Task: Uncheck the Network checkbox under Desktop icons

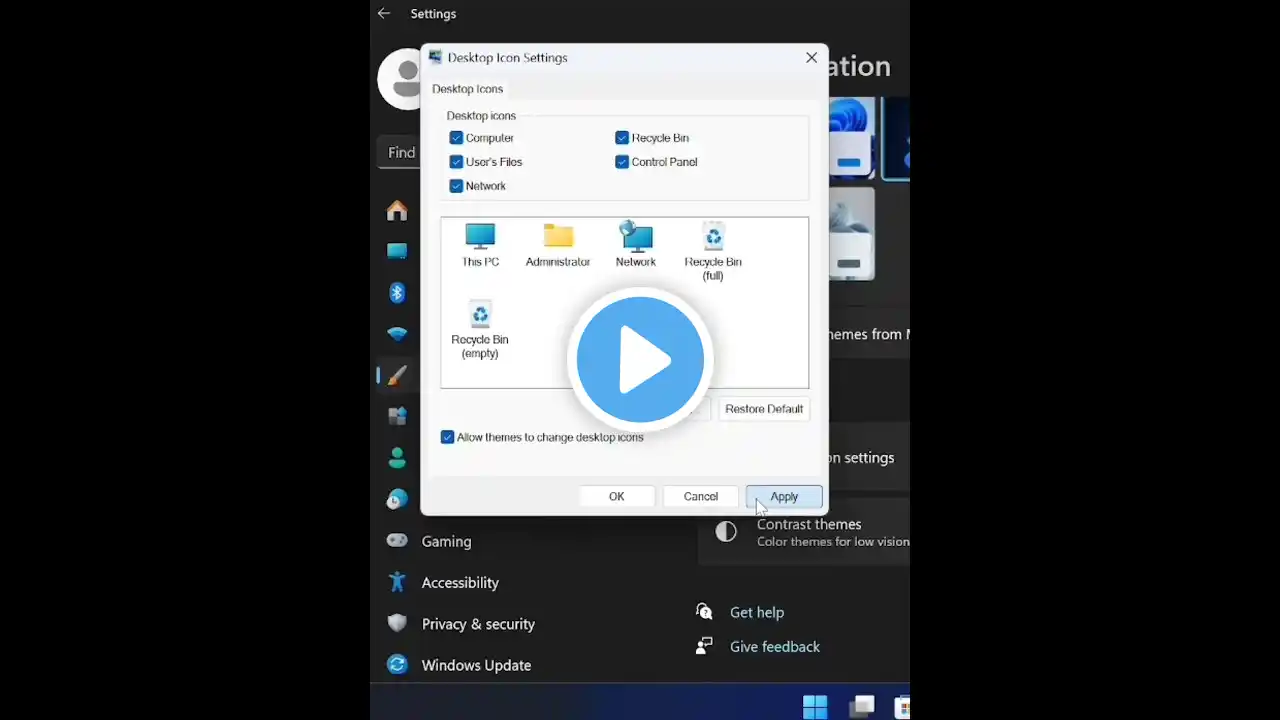Action: pyautogui.click(x=456, y=186)
